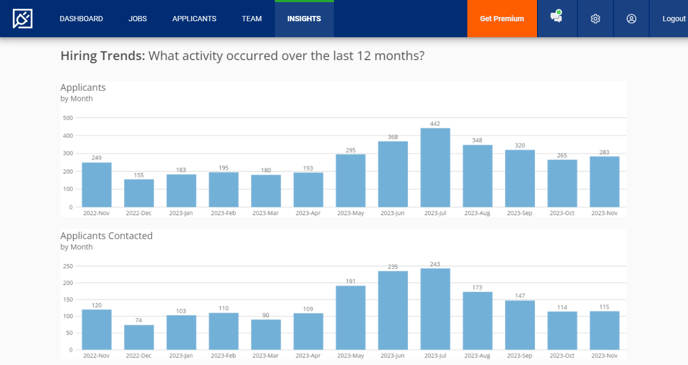The image size is (688, 365).
Task: Click the 2023-Jul bar in Applicants Contacted chart
Action: click(x=435, y=309)
